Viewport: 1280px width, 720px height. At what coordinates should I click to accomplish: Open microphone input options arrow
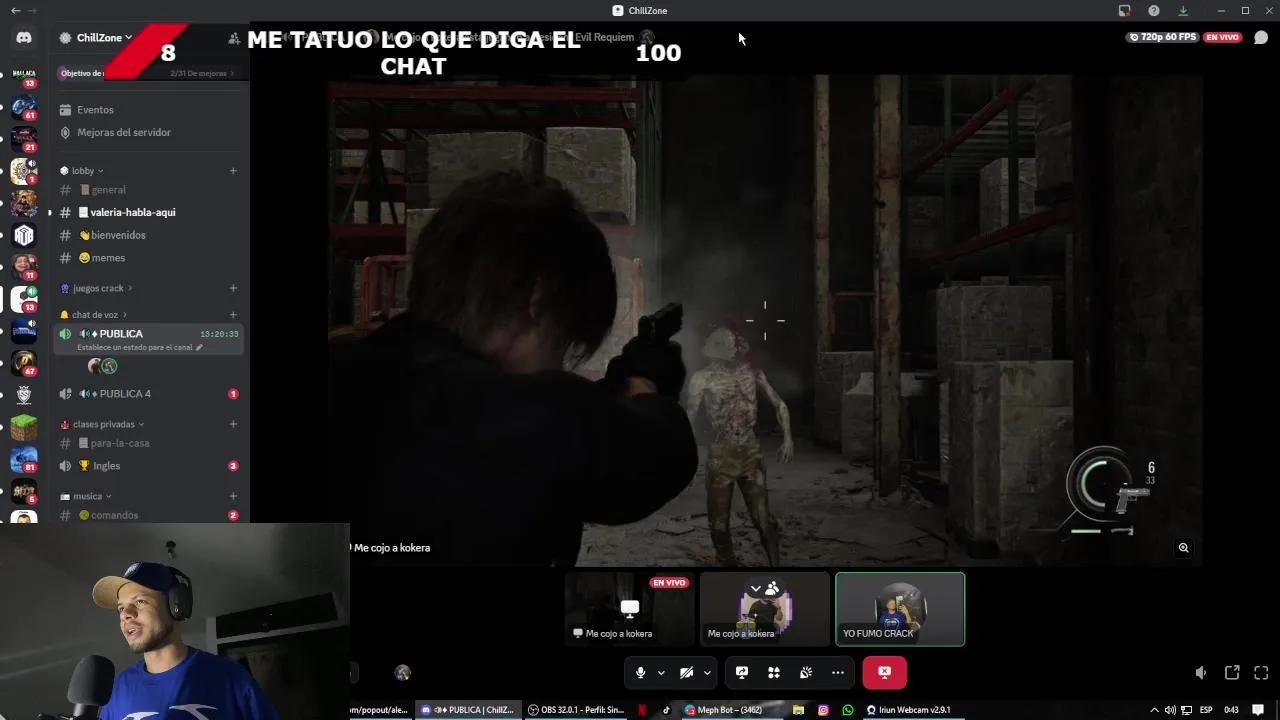point(661,673)
